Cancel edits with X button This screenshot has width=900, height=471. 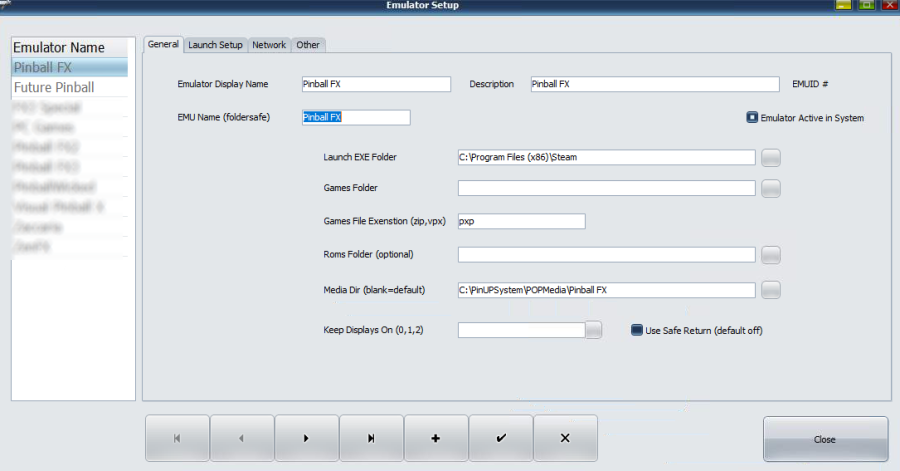565,439
